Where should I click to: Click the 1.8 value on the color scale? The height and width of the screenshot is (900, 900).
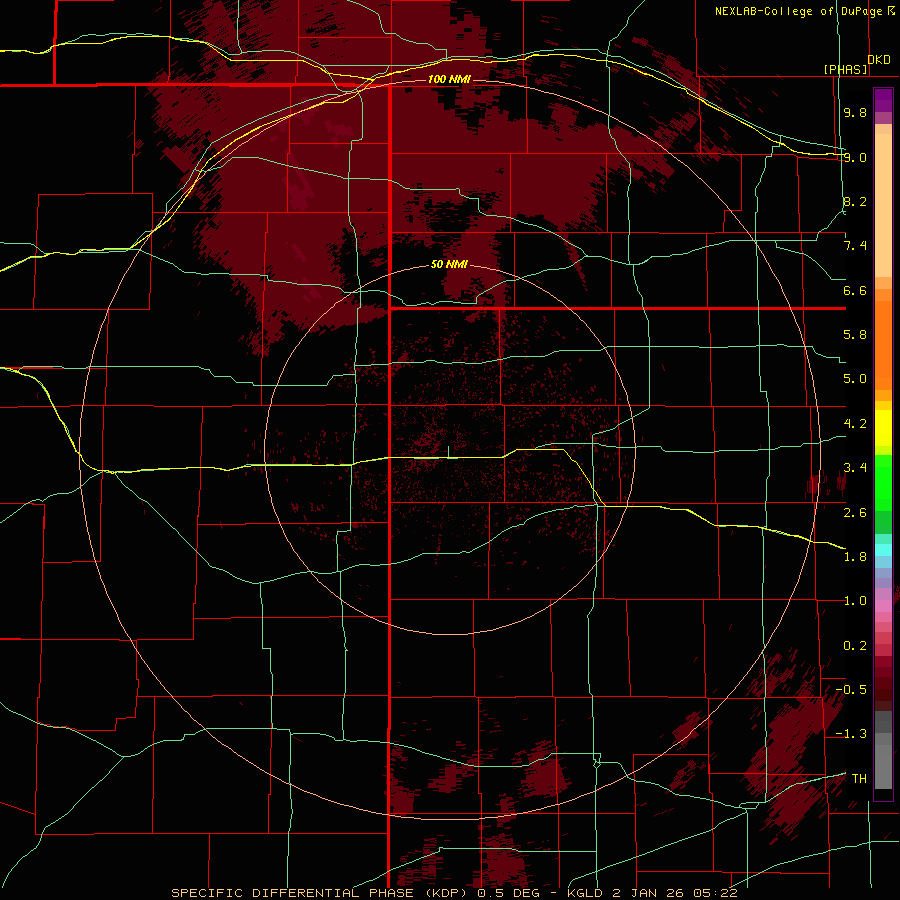(x=855, y=557)
